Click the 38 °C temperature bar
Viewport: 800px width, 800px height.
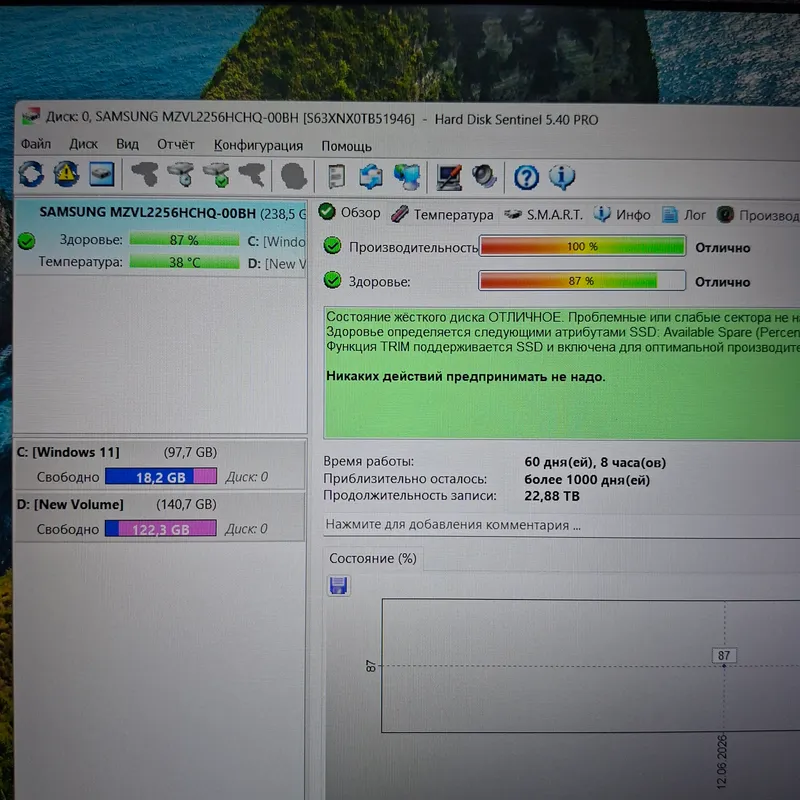point(184,262)
